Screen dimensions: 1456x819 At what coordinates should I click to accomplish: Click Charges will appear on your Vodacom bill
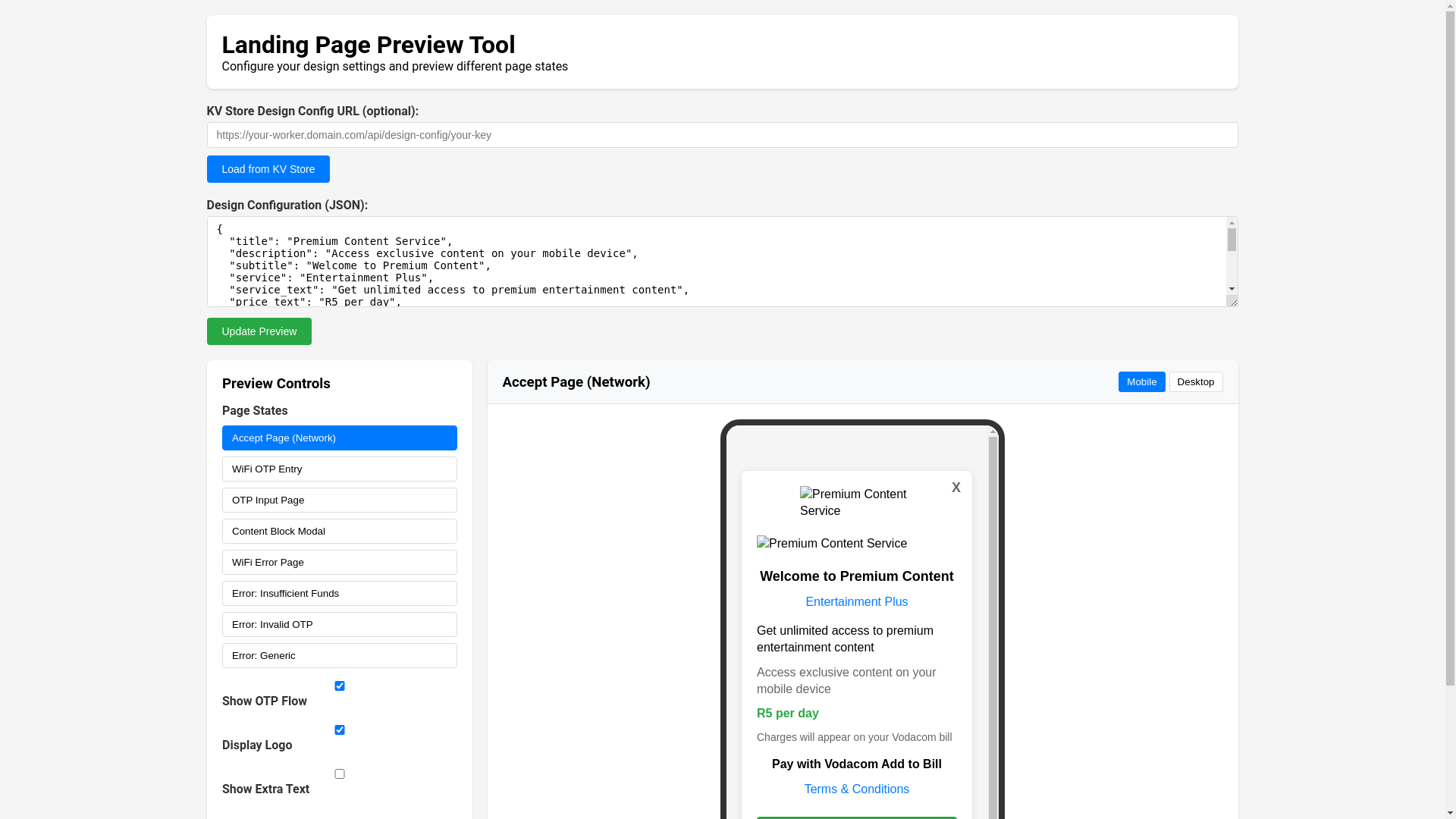click(855, 737)
